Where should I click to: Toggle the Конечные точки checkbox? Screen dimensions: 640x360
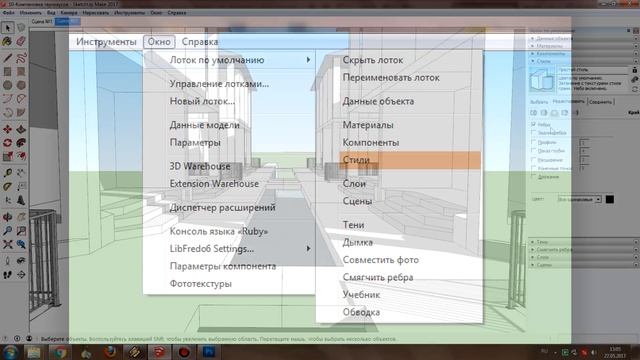click(533, 168)
